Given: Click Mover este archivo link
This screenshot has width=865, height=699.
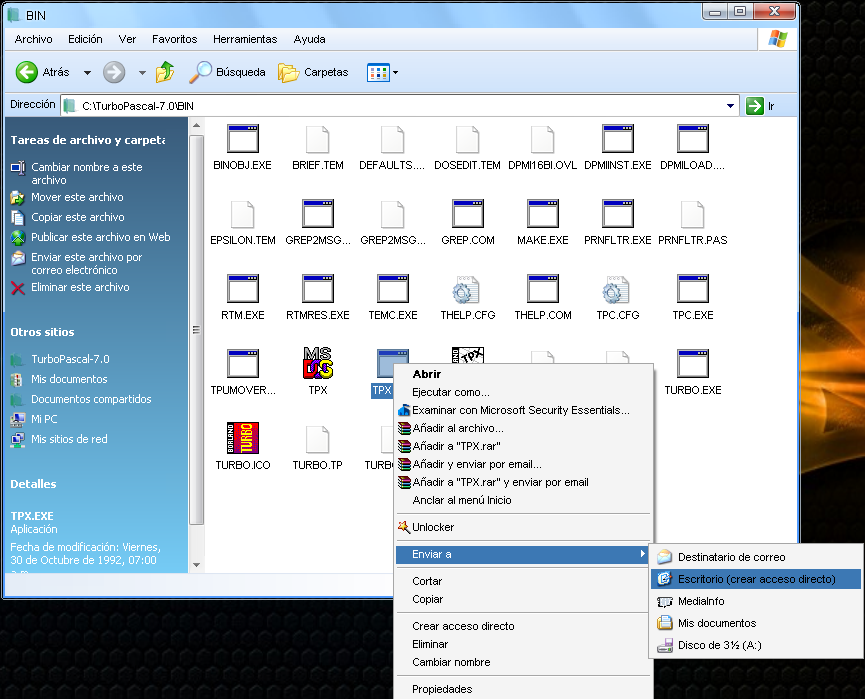Looking at the screenshot, I should (77, 197).
